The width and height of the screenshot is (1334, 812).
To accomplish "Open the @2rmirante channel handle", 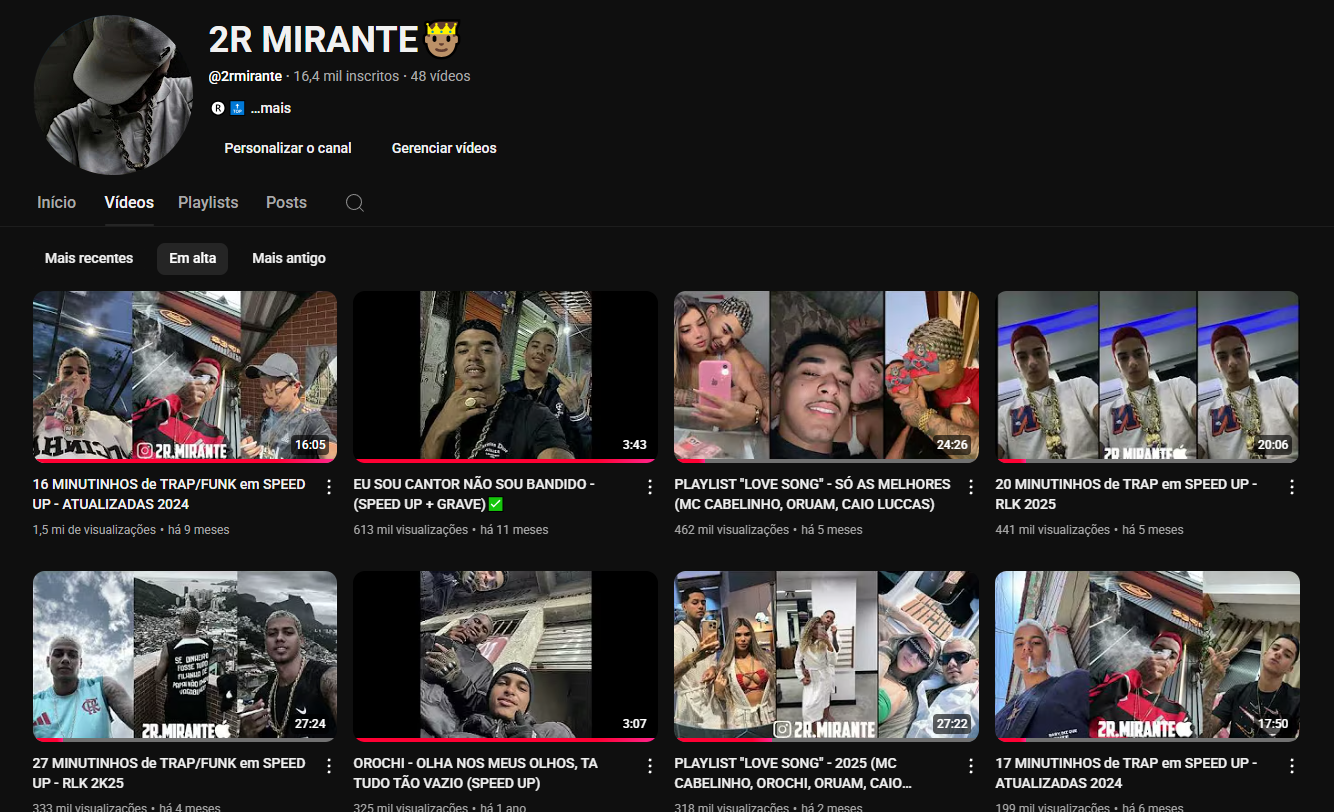I will click(x=245, y=76).
